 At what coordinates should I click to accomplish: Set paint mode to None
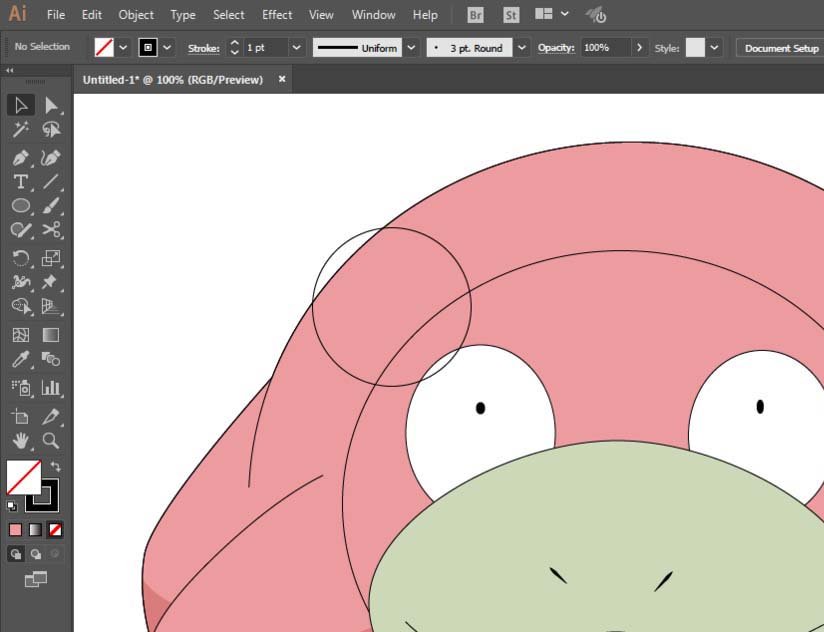click(56, 529)
